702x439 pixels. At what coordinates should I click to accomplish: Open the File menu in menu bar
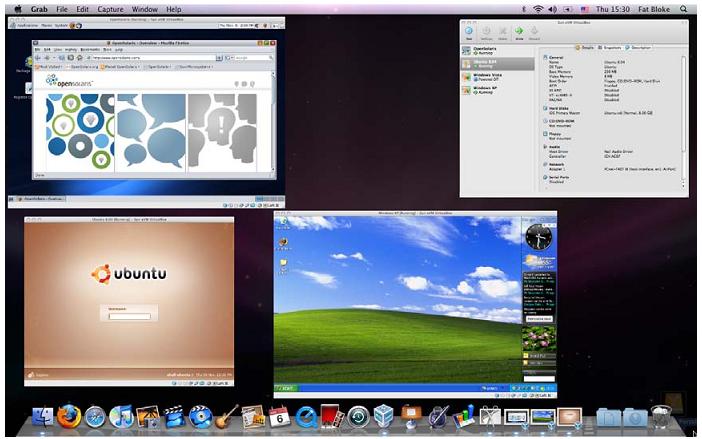62,9
